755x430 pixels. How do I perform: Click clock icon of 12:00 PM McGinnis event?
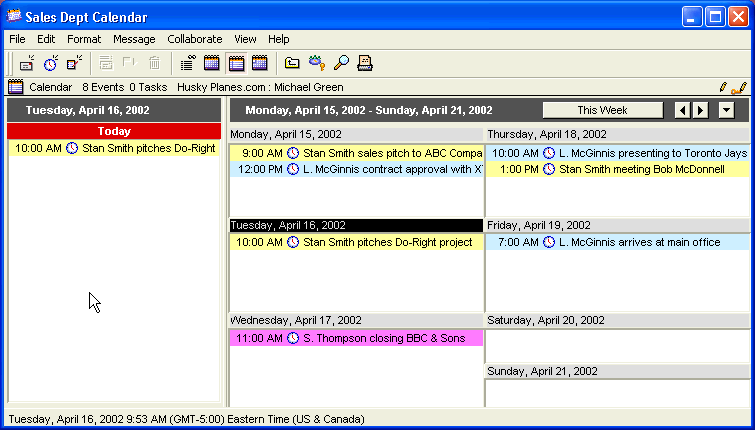(293, 169)
